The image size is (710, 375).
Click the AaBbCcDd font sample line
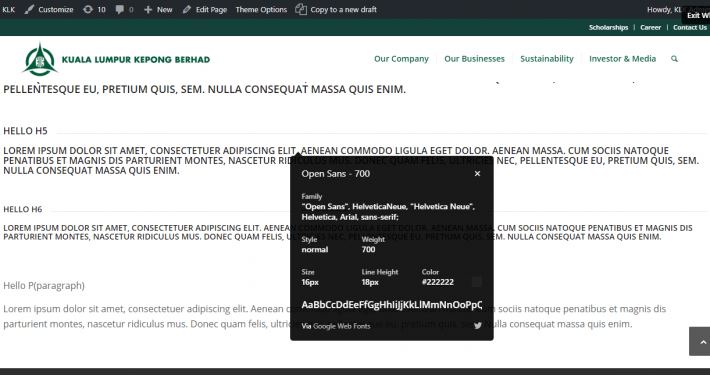(x=392, y=305)
